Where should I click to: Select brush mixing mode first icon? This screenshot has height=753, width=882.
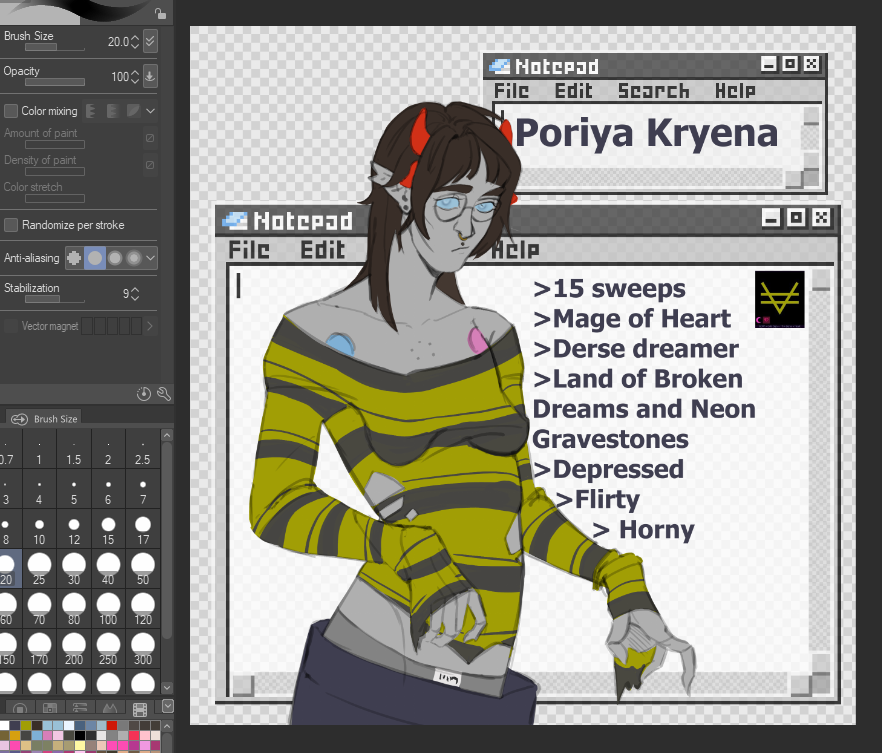[x=91, y=111]
